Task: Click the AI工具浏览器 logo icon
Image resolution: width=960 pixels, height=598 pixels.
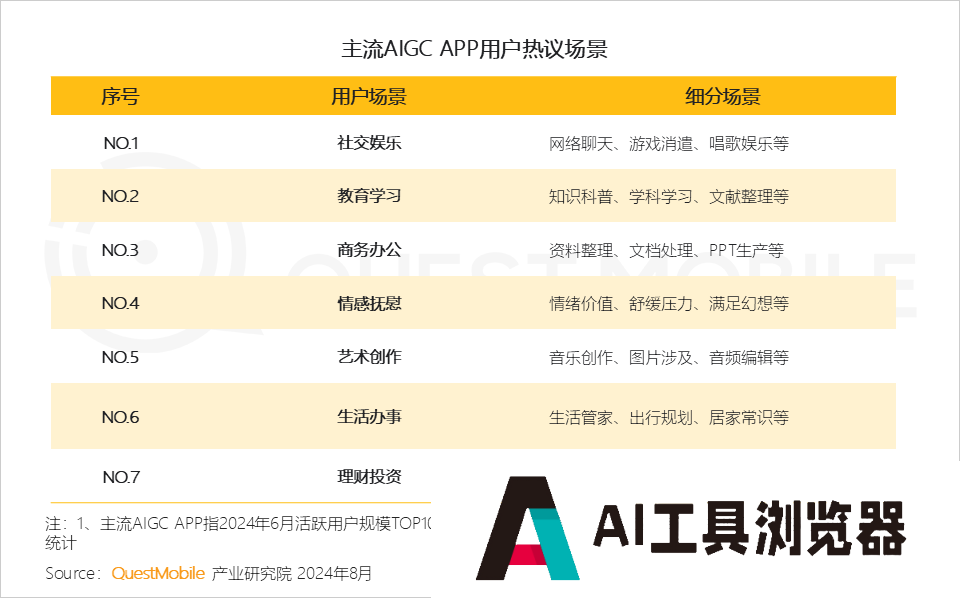Action: [528, 528]
